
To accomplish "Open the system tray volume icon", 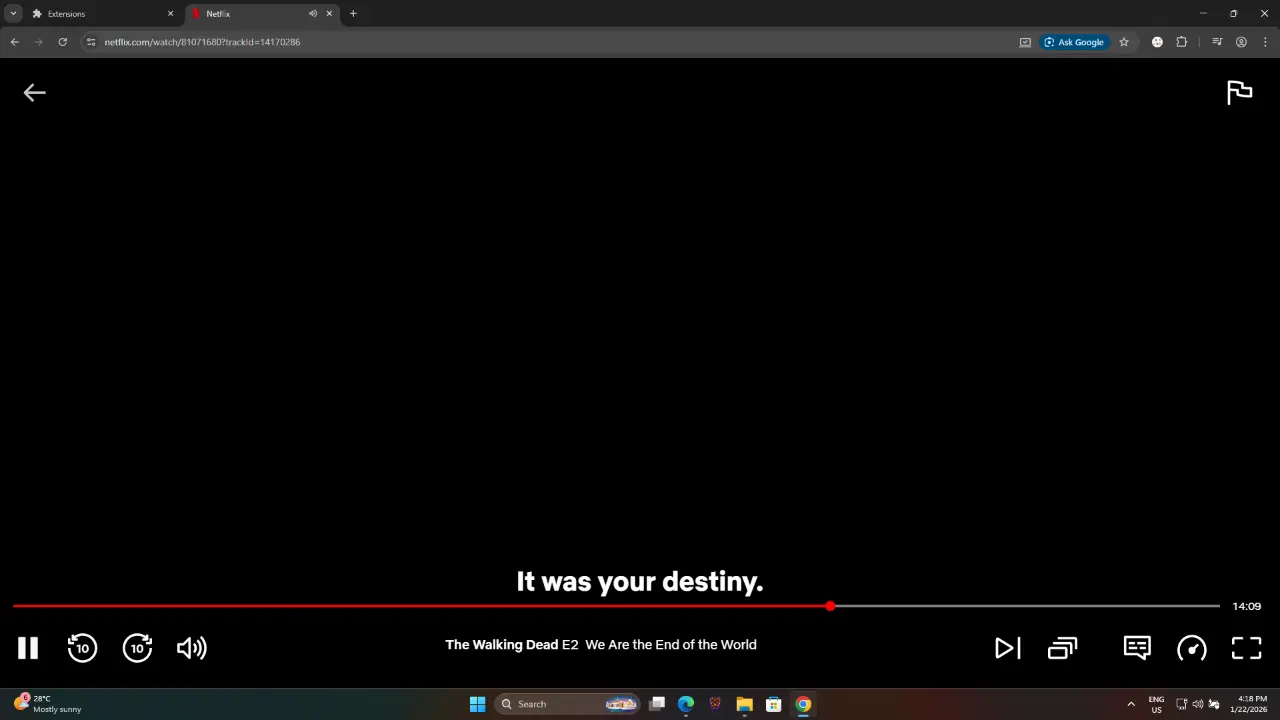I will click(1198, 704).
